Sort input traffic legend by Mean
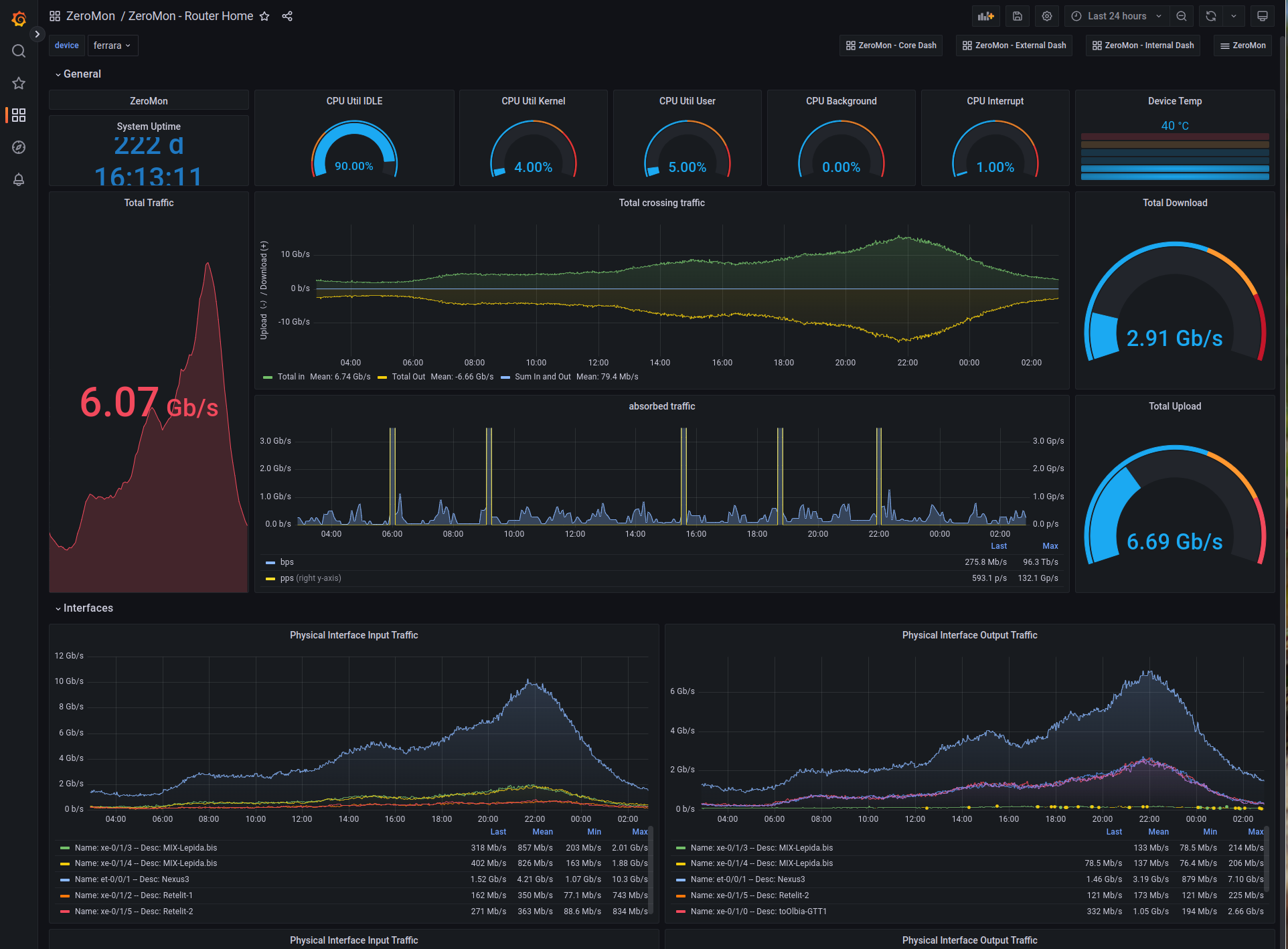 (542, 832)
